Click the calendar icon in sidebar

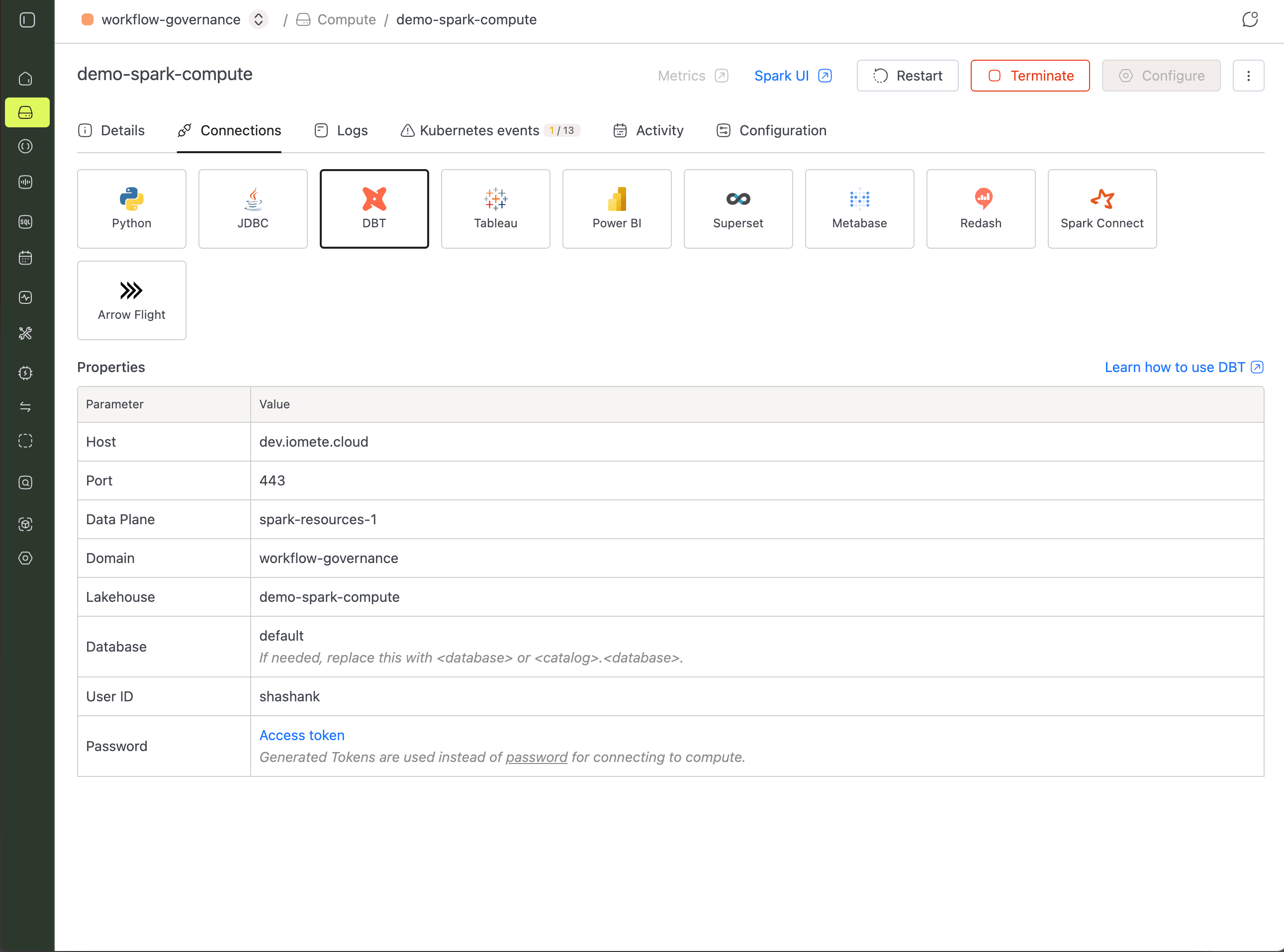[x=25, y=258]
